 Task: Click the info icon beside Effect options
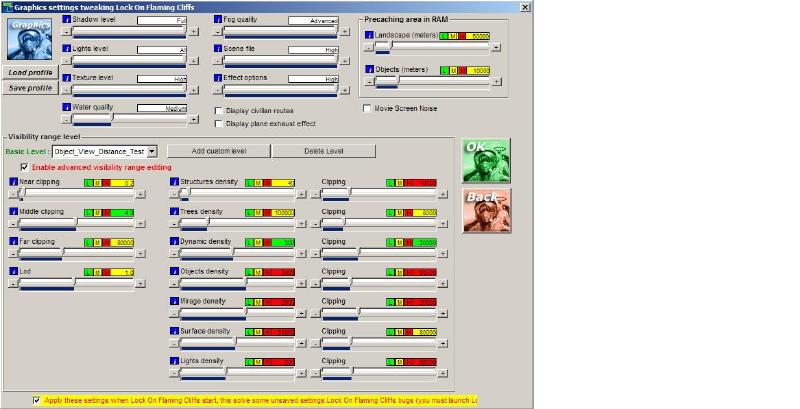point(218,78)
